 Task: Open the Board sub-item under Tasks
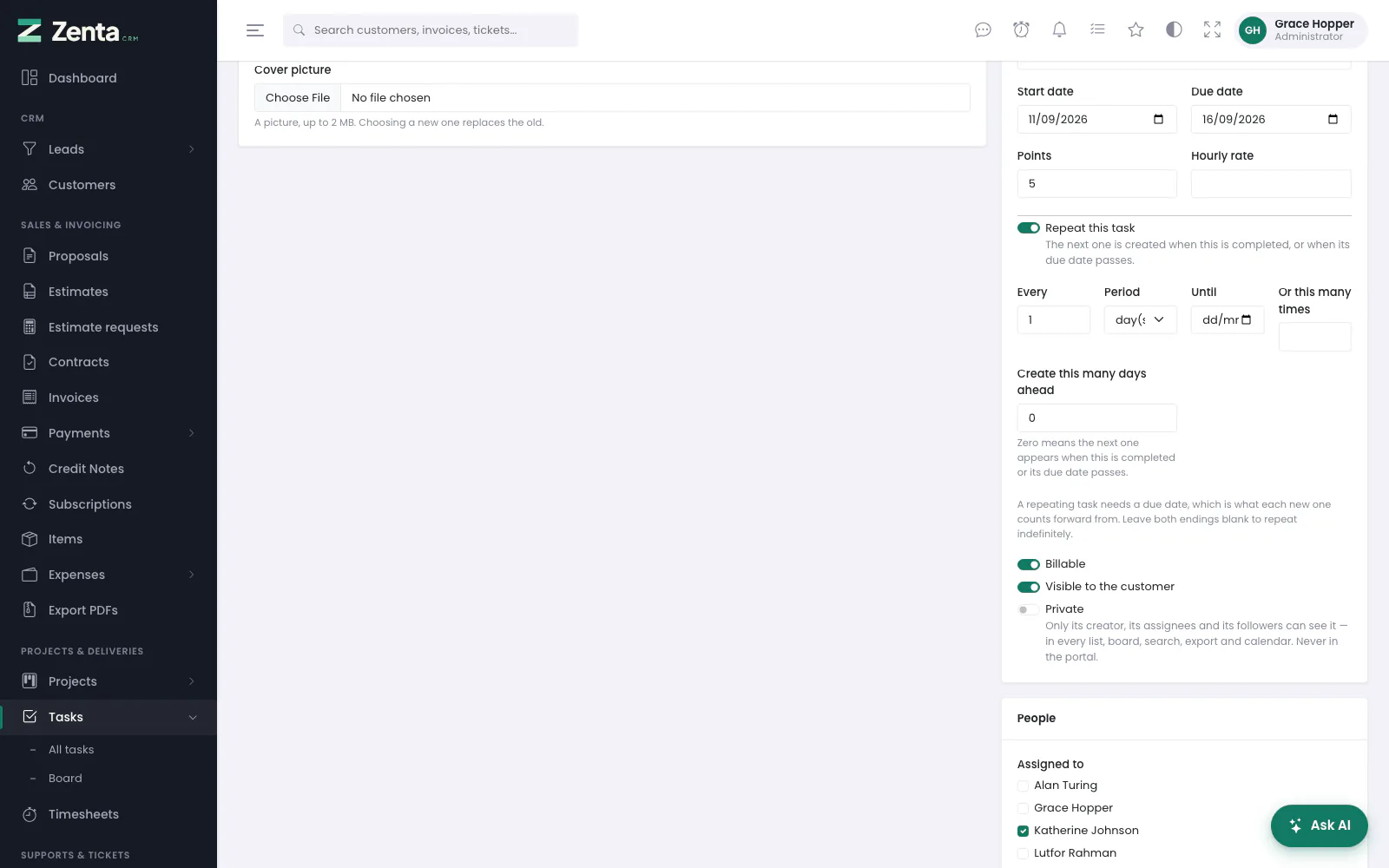point(65,779)
